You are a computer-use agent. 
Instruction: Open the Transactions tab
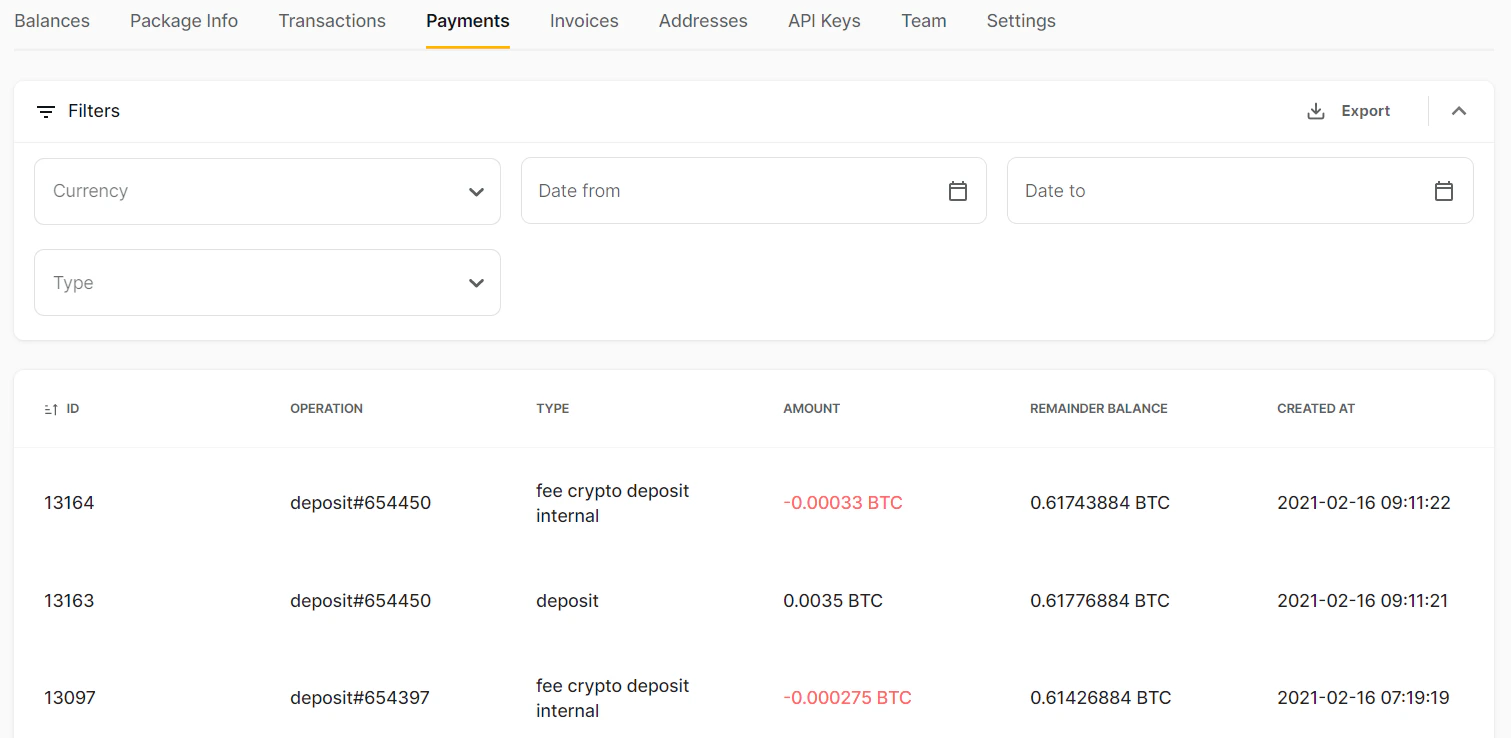[x=332, y=21]
